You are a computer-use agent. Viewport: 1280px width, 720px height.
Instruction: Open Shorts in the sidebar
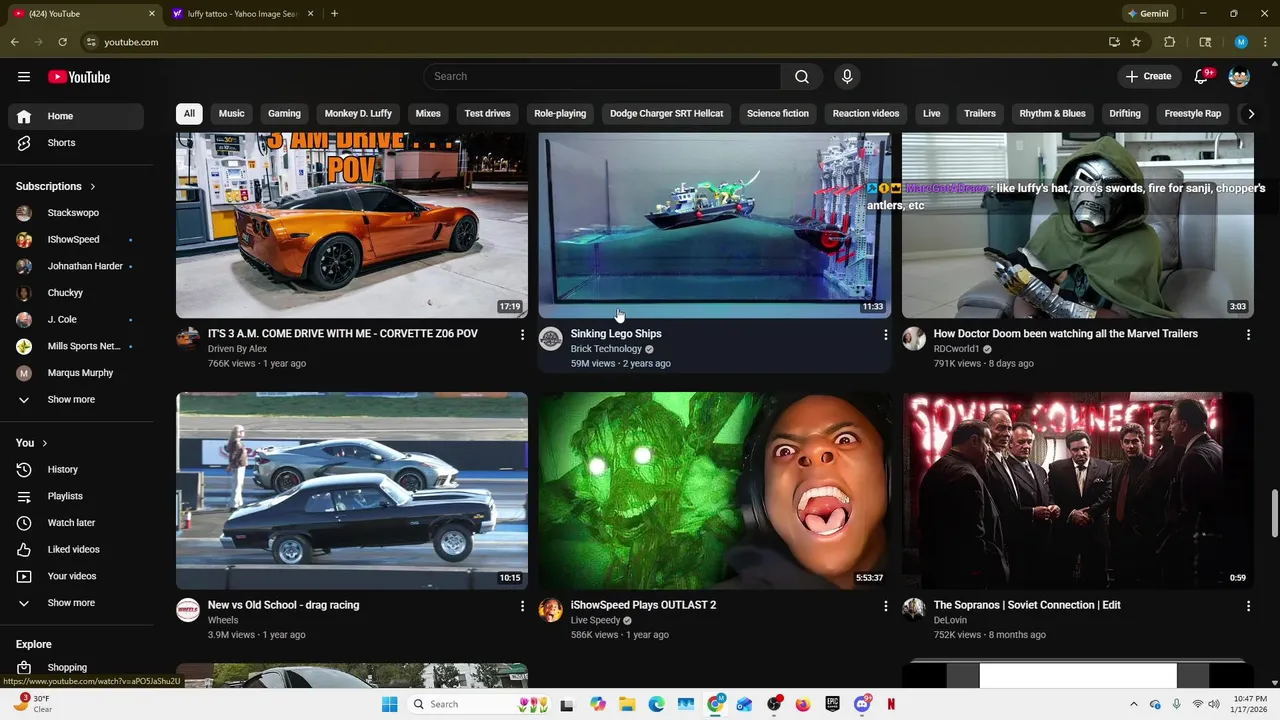tap(76, 143)
